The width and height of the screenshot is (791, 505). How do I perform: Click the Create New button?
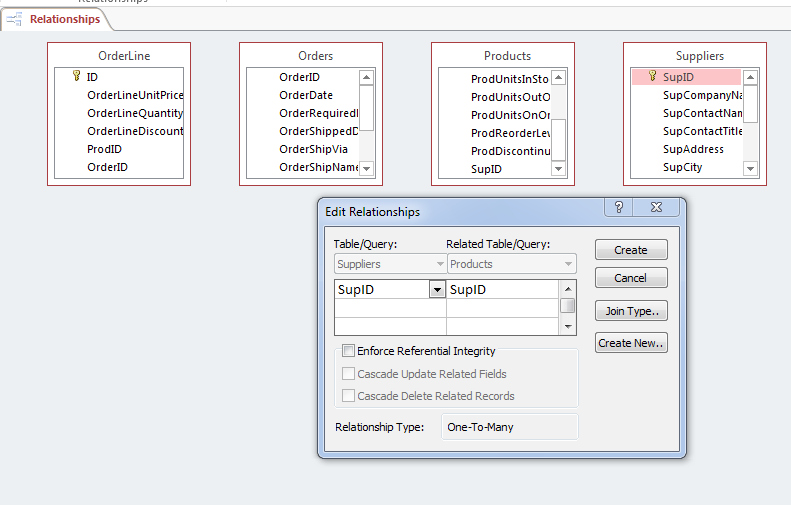(x=630, y=343)
